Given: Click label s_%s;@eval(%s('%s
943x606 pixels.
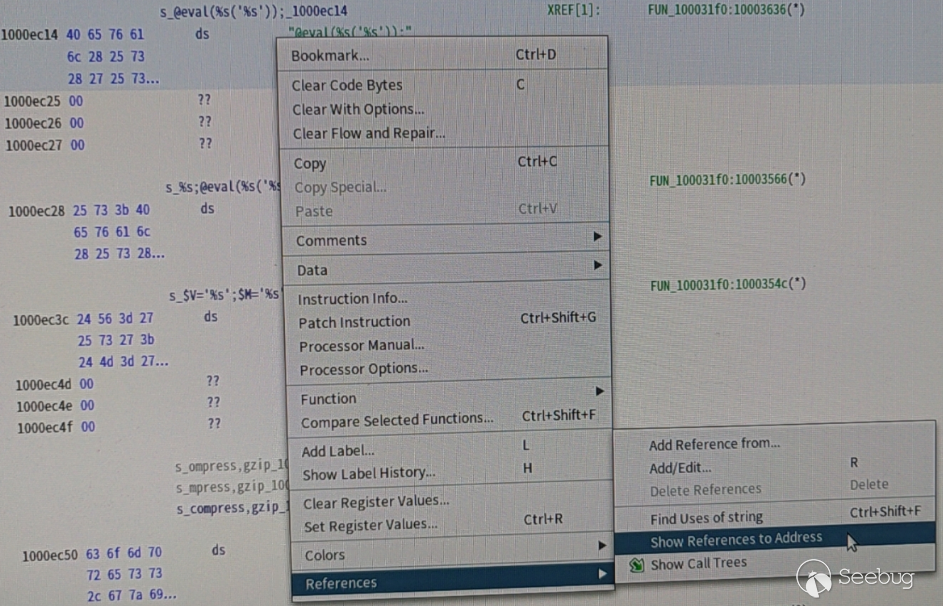Looking at the screenshot, I should coord(223,187).
